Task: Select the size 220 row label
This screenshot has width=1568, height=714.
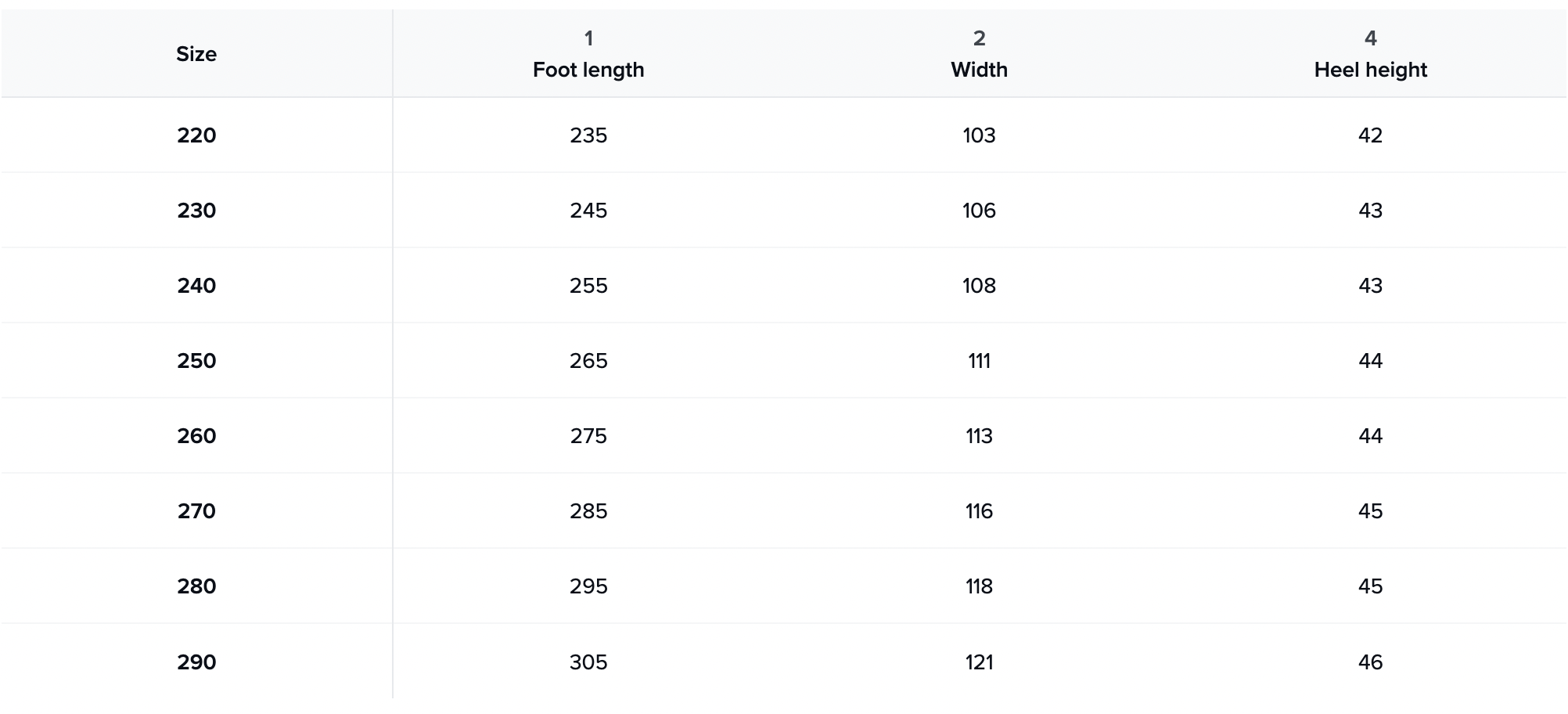Action: pyautogui.click(x=196, y=135)
